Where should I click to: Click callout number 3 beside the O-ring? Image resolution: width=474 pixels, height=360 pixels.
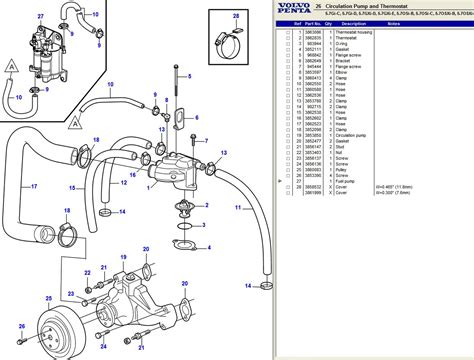click(204, 225)
